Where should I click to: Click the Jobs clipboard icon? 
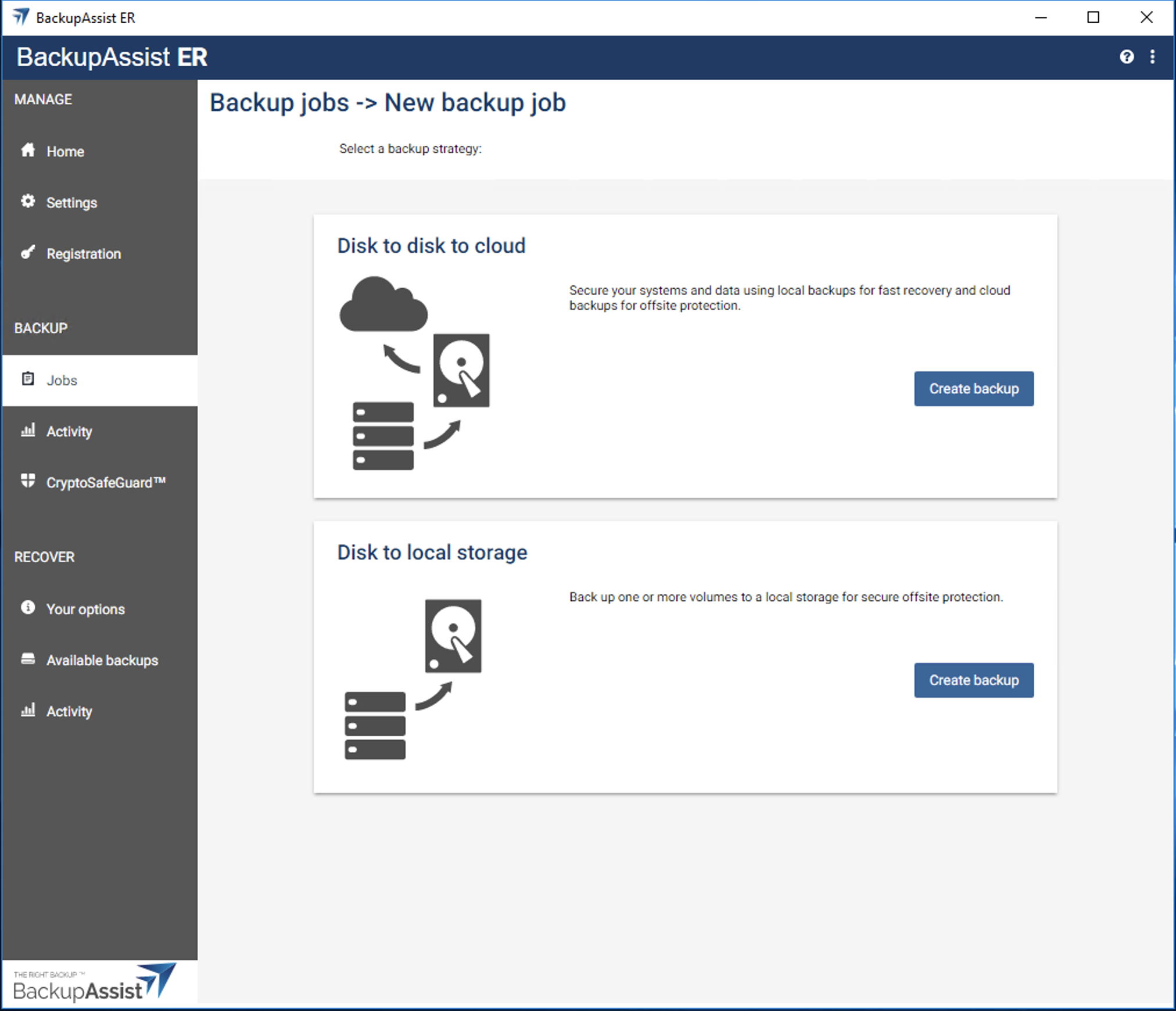28,379
